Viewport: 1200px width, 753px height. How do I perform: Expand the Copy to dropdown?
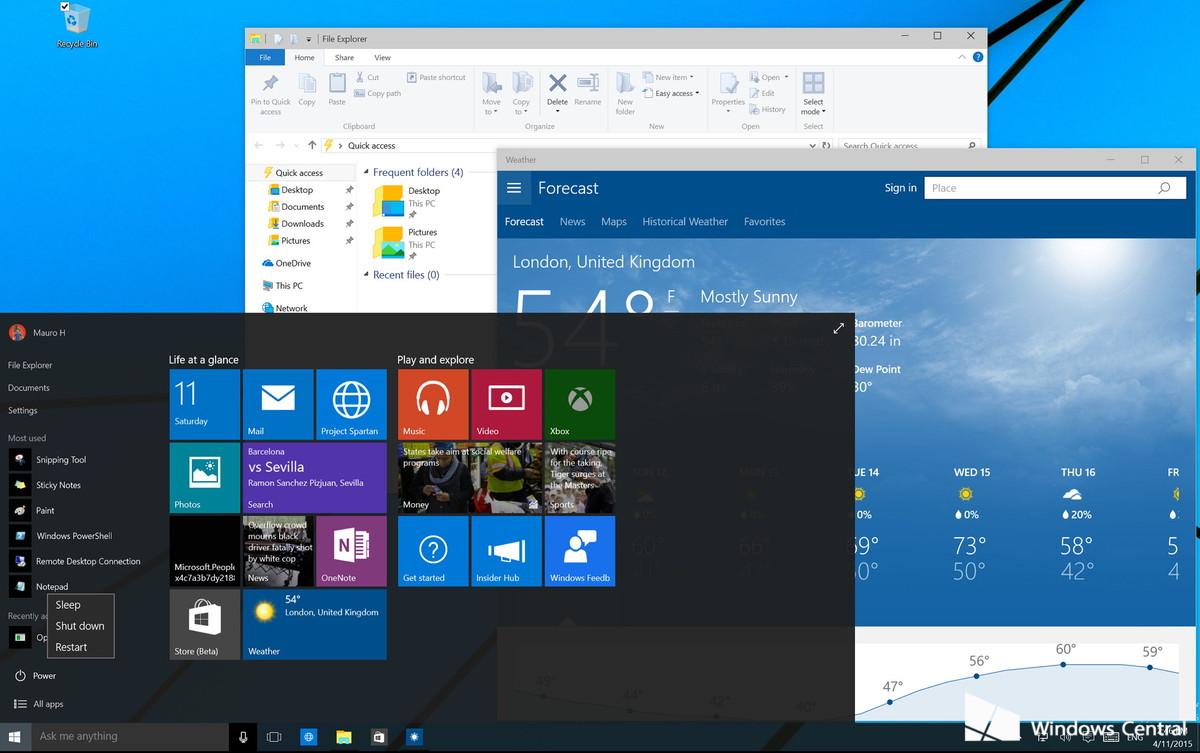click(x=521, y=93)
